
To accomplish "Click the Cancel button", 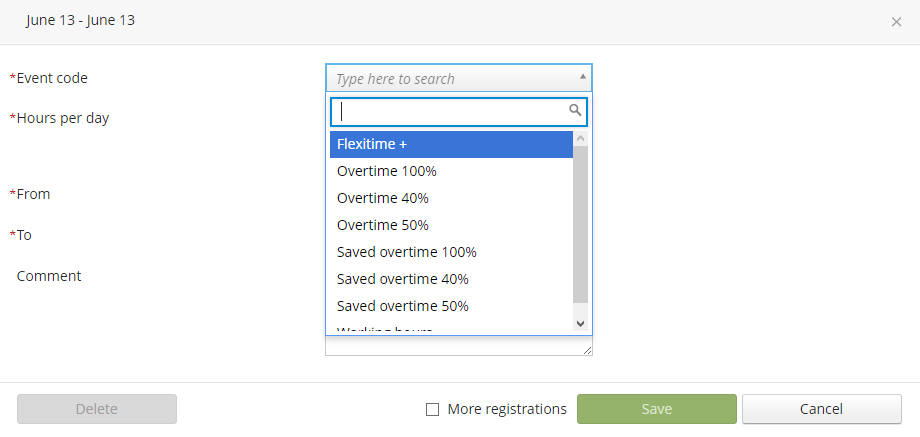I will (821, 409).
